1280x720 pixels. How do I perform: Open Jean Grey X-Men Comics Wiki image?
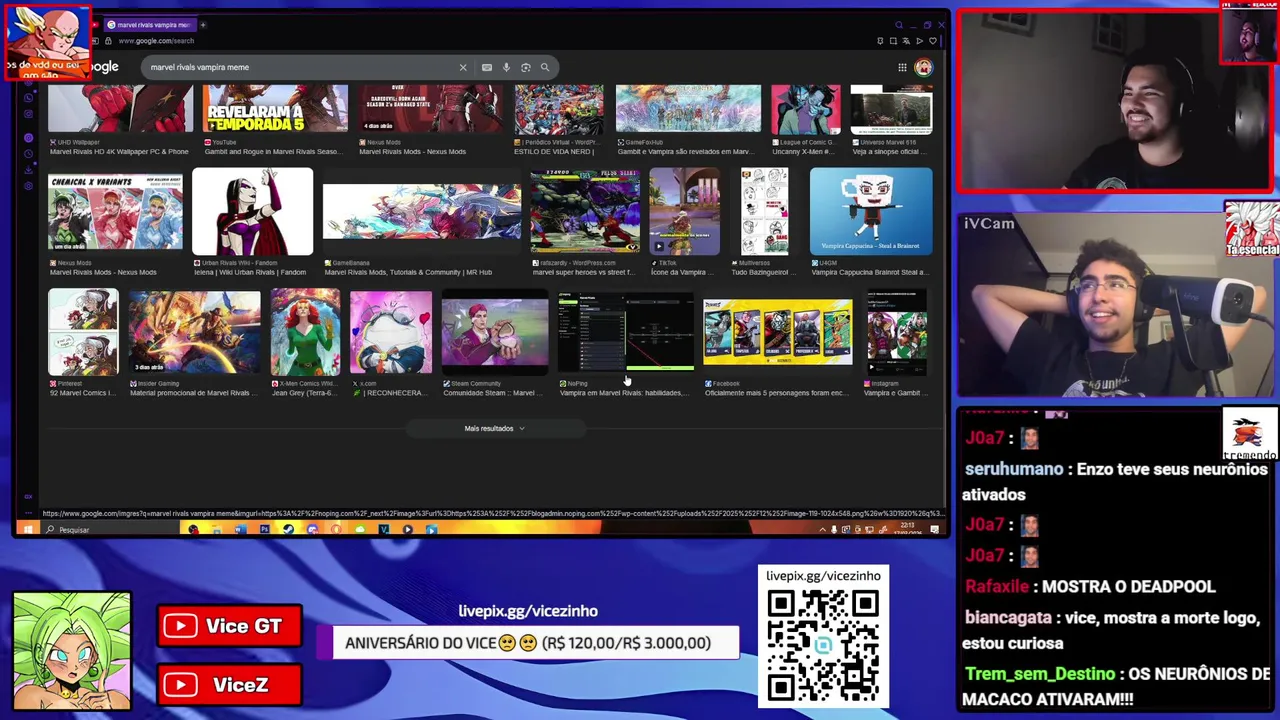(x=305, y=332)
